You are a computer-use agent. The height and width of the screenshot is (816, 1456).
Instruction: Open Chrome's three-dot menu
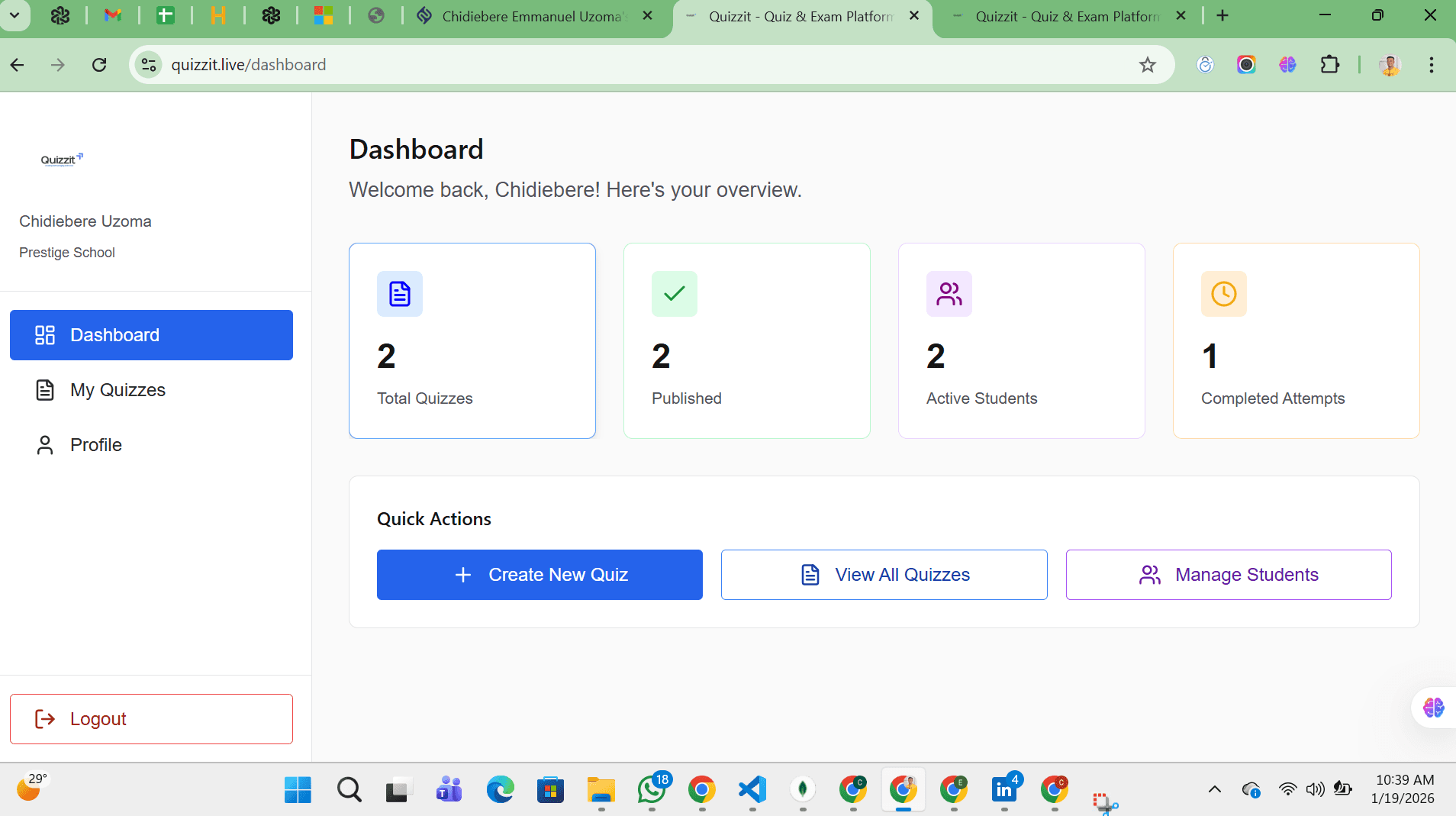(x=1432, y=65)
